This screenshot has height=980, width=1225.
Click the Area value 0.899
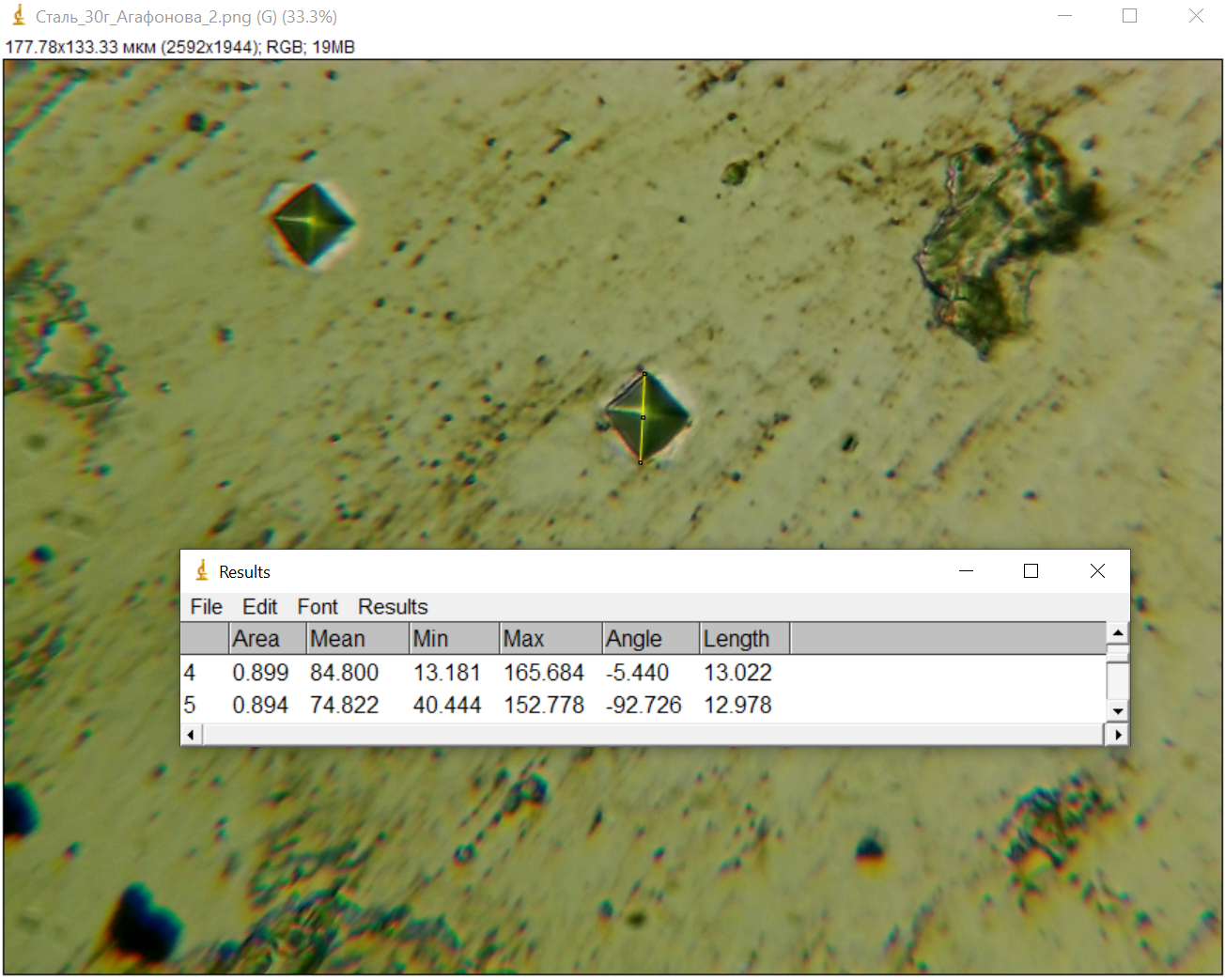[260, 673]
